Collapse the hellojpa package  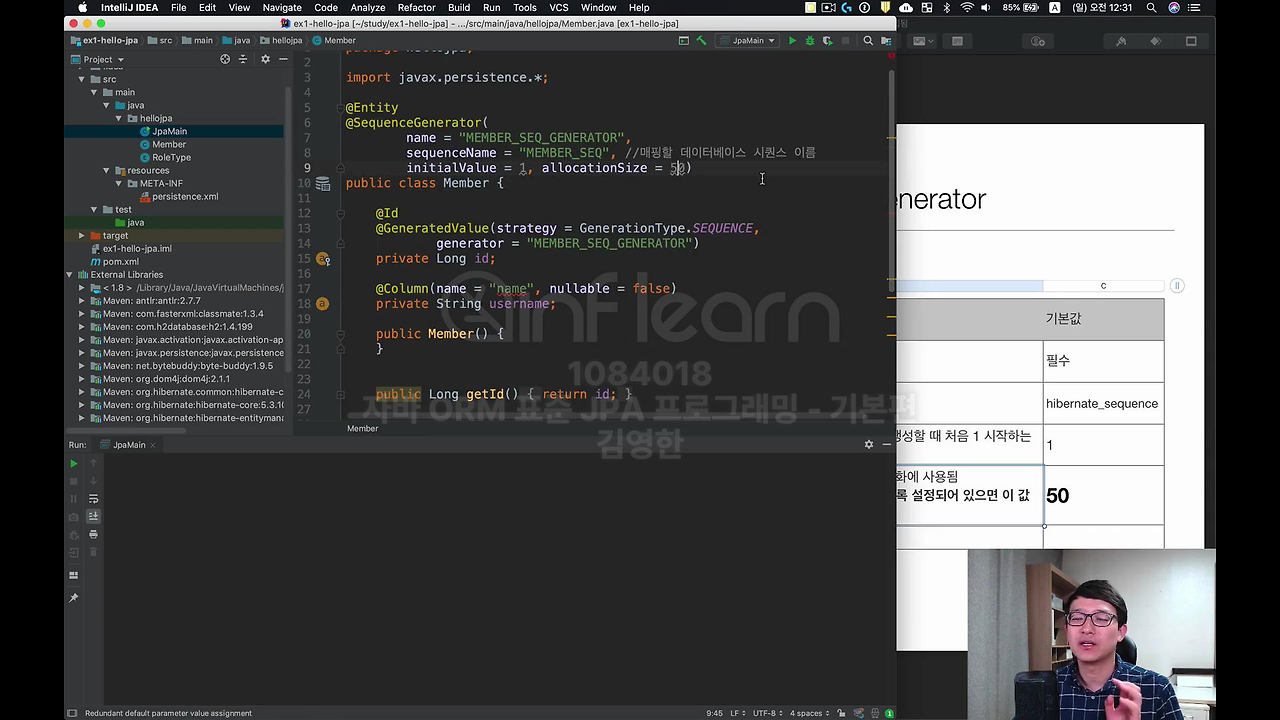[119, 118]
